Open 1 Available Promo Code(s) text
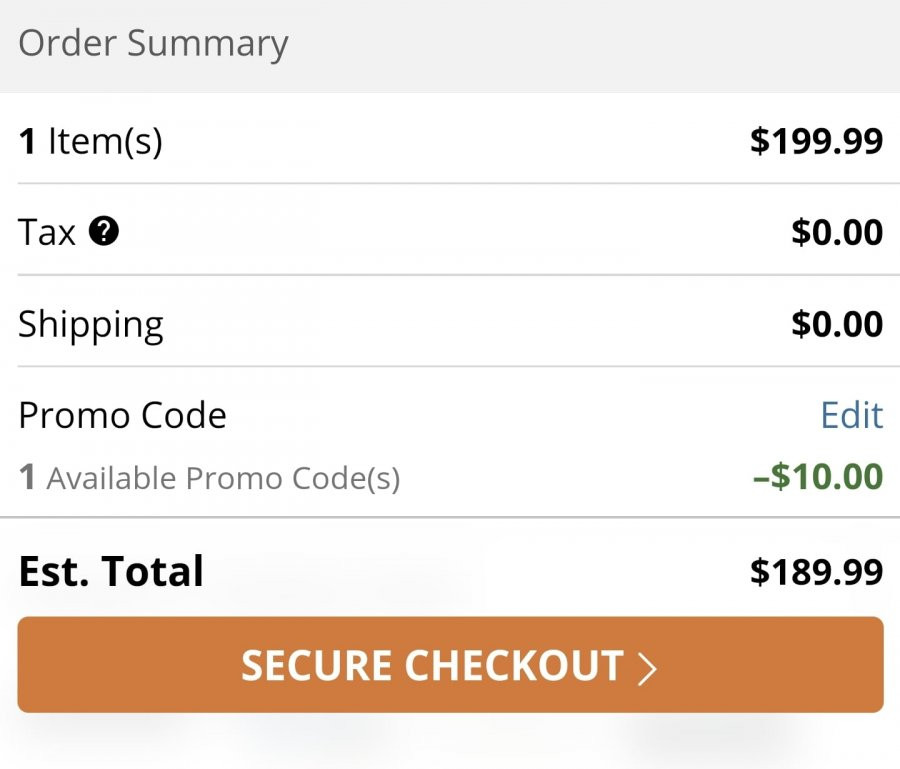The image size is (900, 769). tap(210, 478)
